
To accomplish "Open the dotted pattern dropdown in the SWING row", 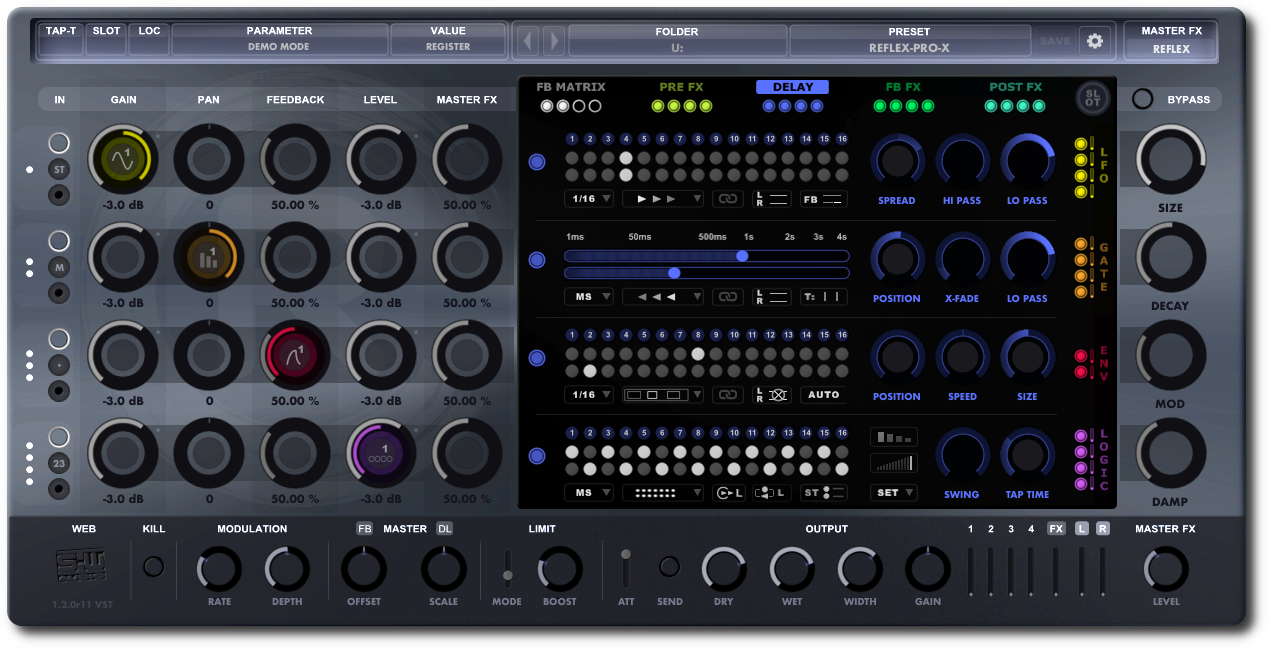I will (x=663, y=493).
